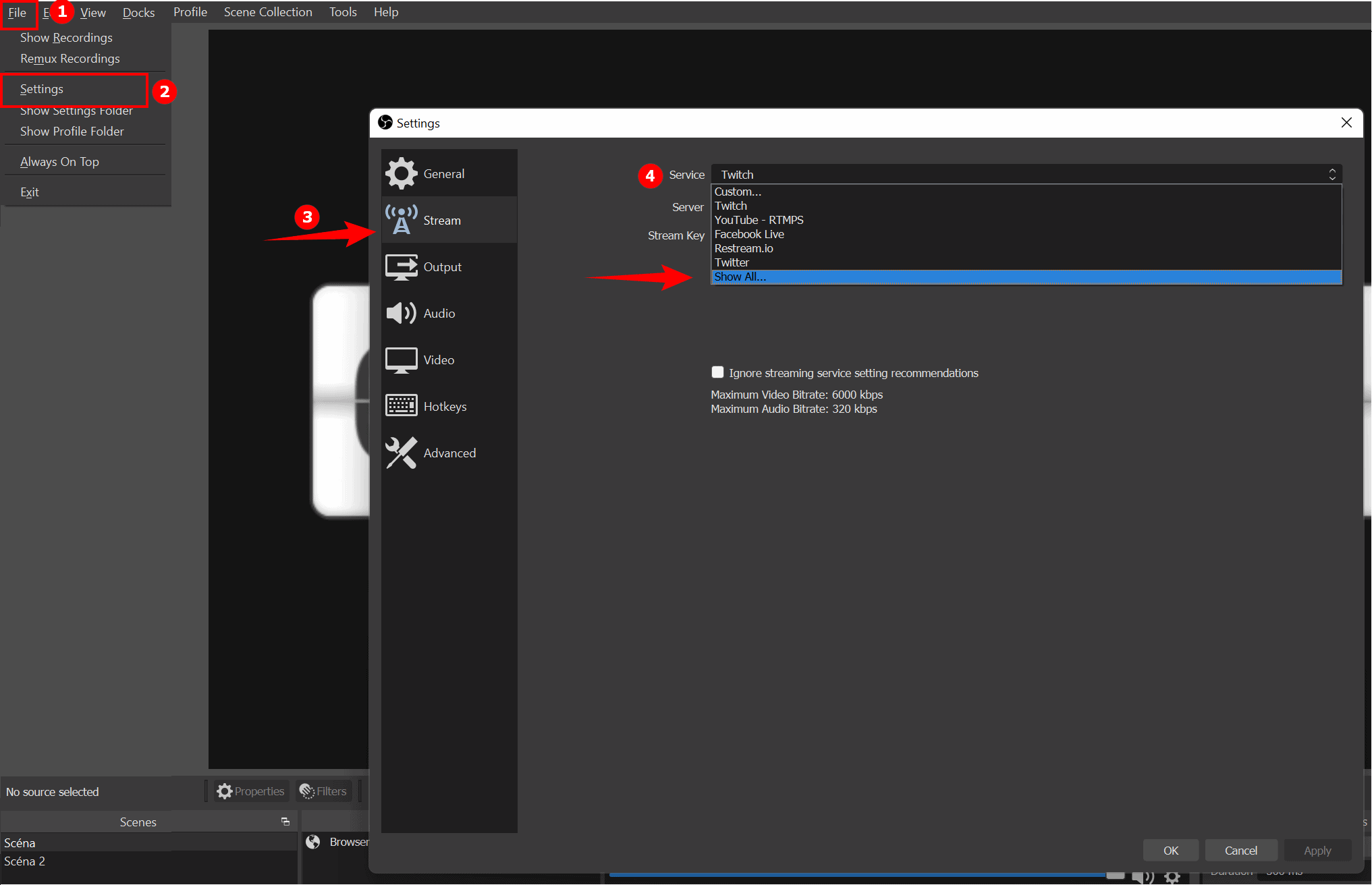Open the Service dropdown
Image resolution: width=1372 pixels, height=885 pixels.
point(1026,174)
